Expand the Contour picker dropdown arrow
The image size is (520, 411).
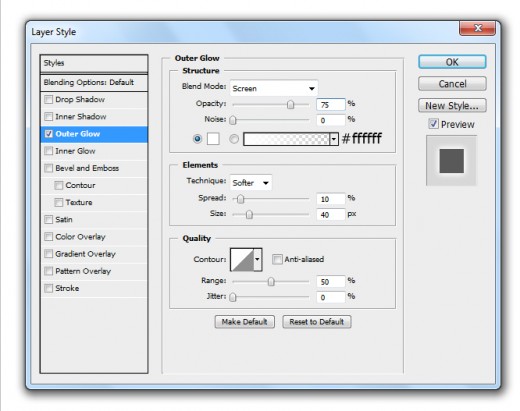point(257,259)
